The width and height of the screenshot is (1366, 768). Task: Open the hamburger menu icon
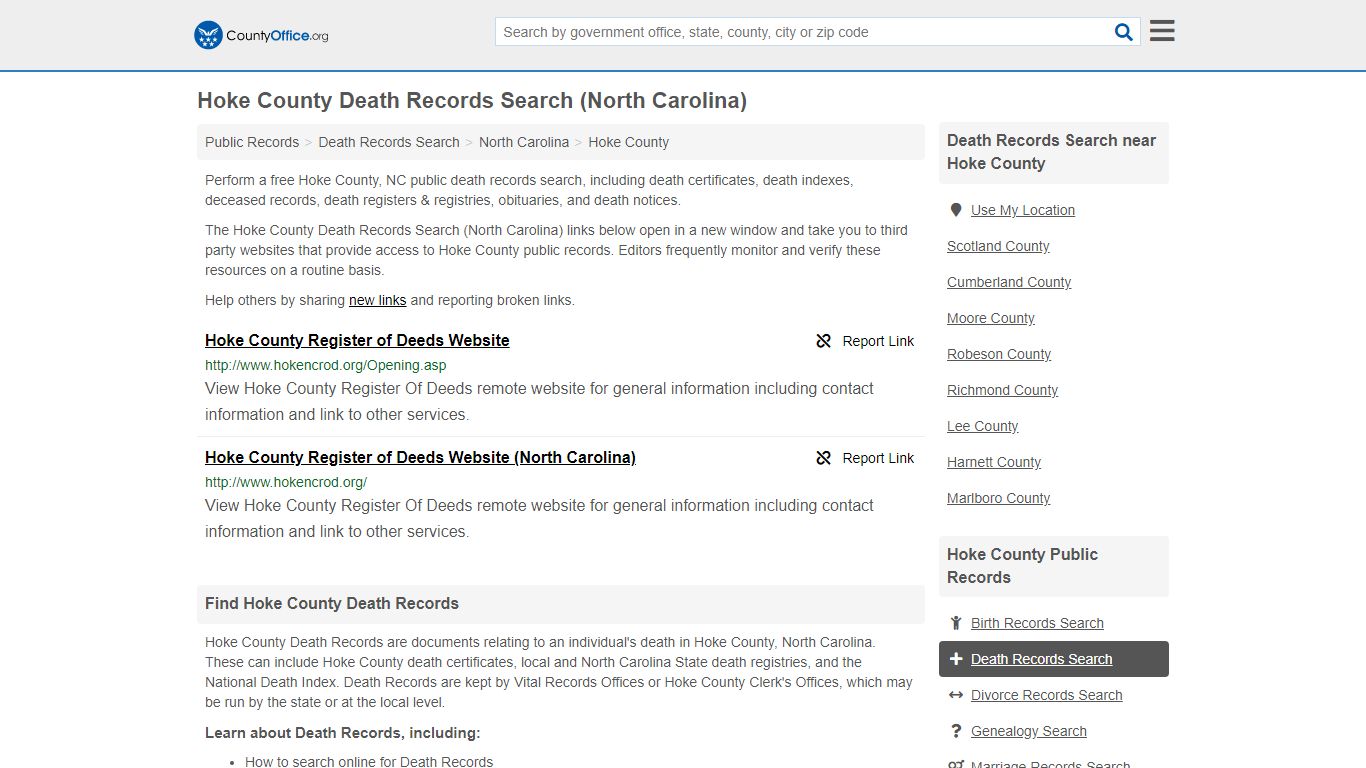[x=1162, y=31]
